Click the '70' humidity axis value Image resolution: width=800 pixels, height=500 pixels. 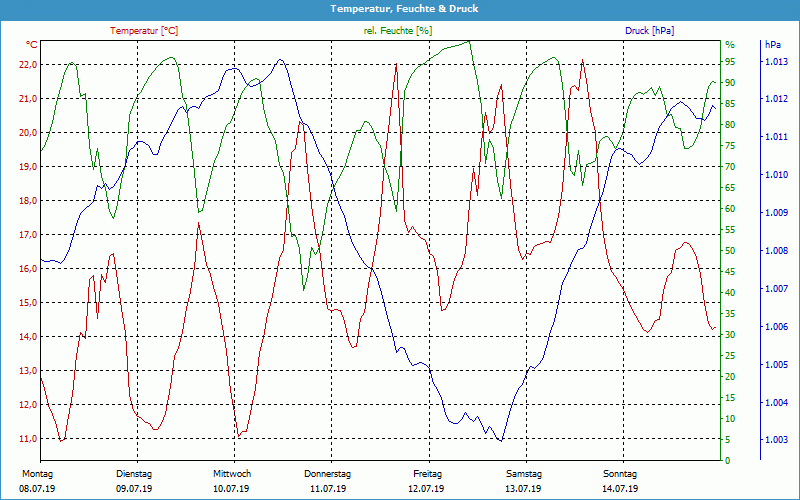[x=730, y=167]
